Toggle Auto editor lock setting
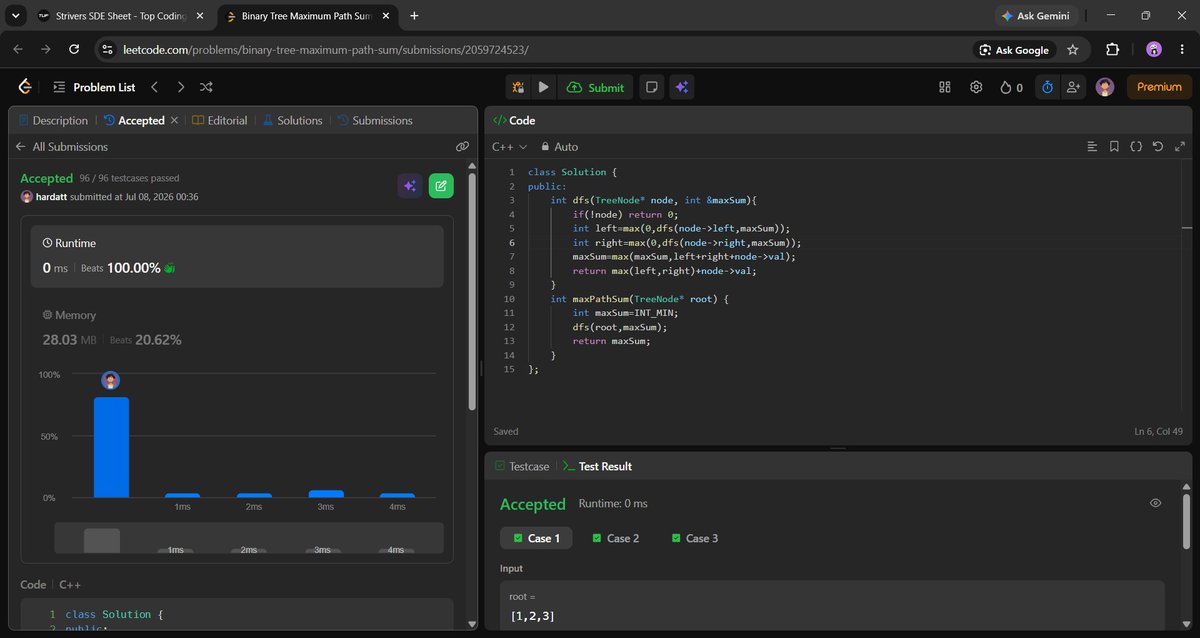 pyautogui.click(x=558, y=147)
